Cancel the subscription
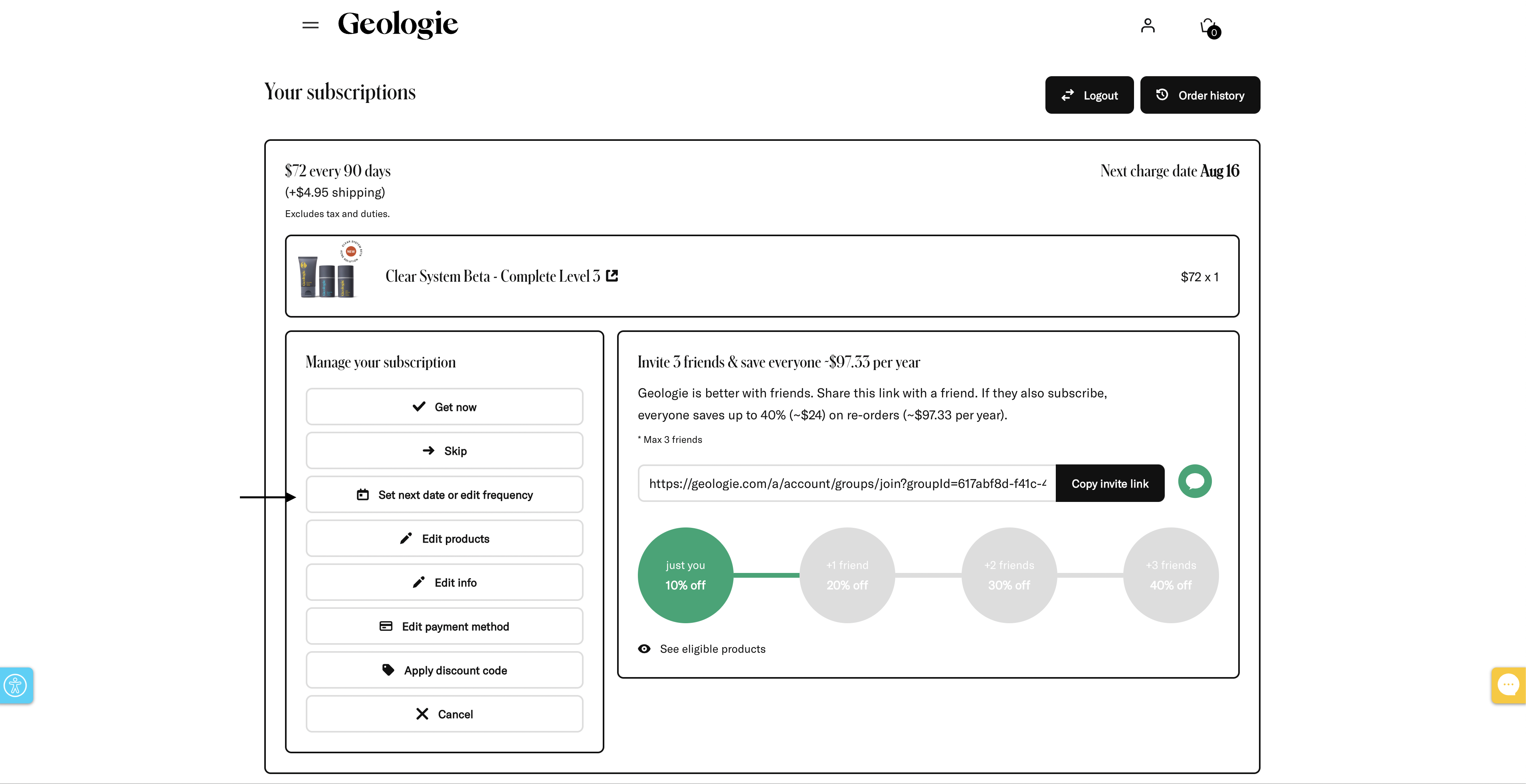Screen dimensions: 1526x784 pyautogui.click(x=444, y=713)
